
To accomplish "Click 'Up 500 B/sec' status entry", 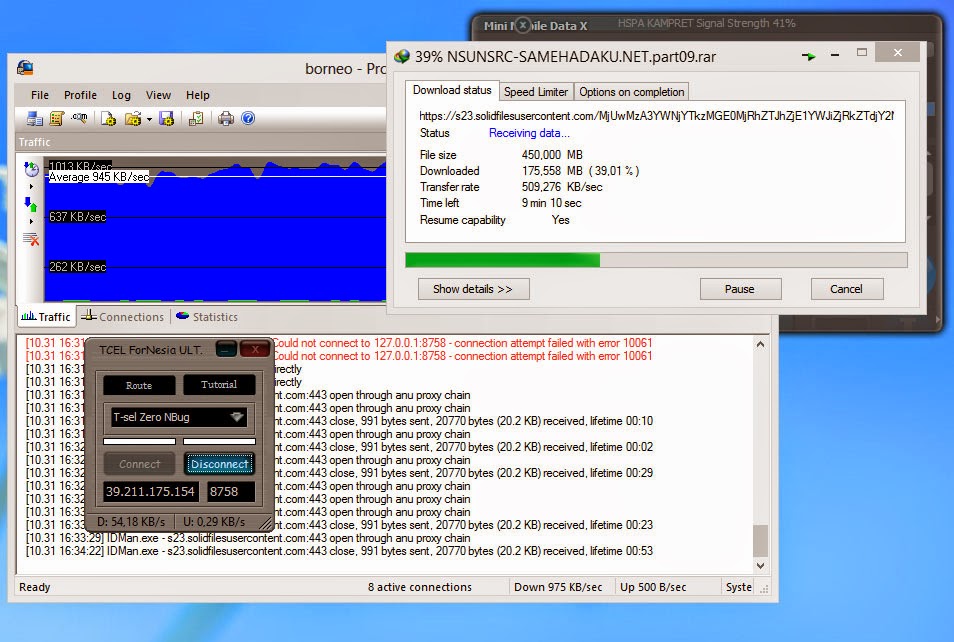I will point(653,587).
